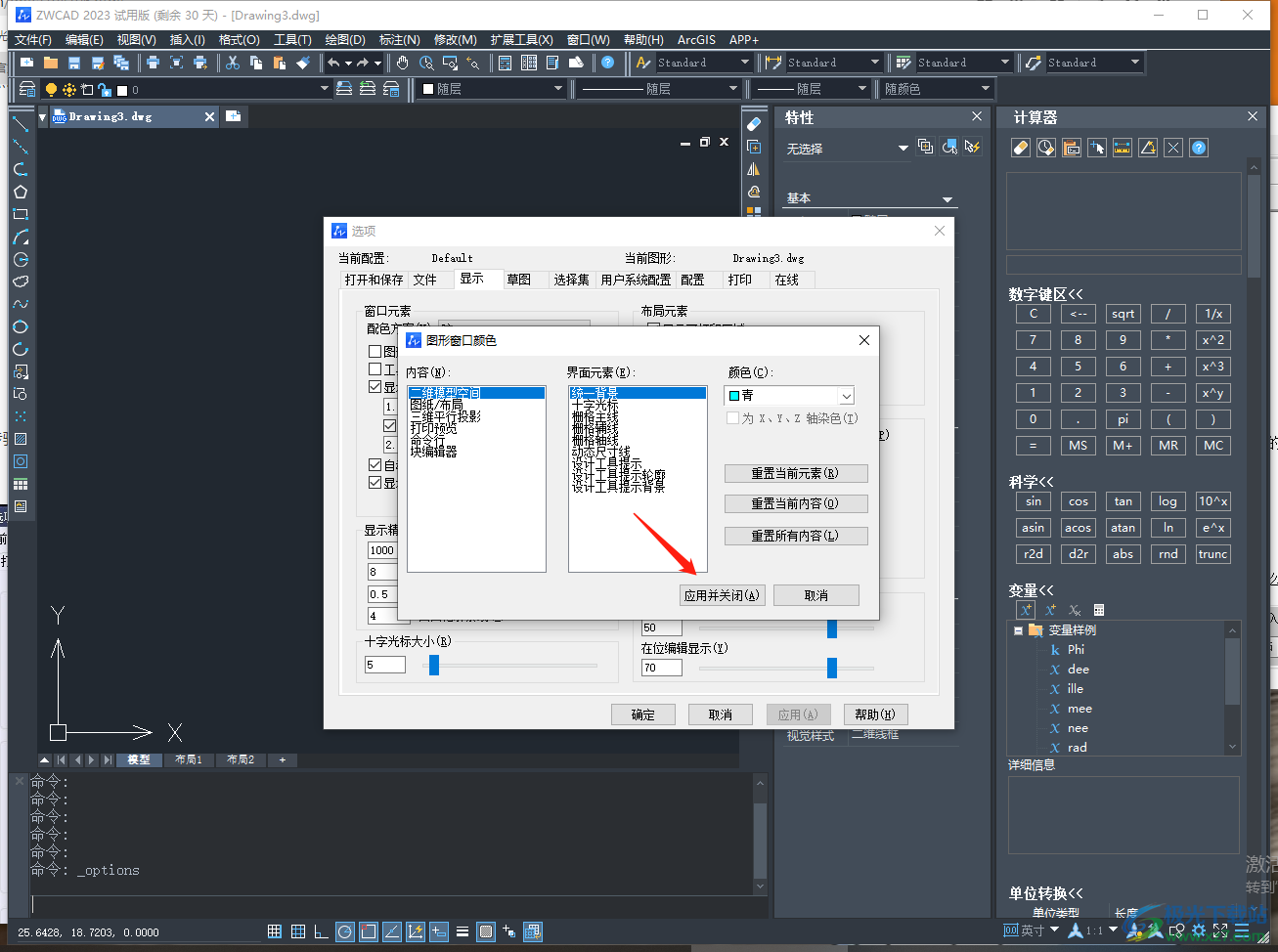Toggle grid display in status bar
This screenshot has width=1278, height=952.
pos(298,931)
